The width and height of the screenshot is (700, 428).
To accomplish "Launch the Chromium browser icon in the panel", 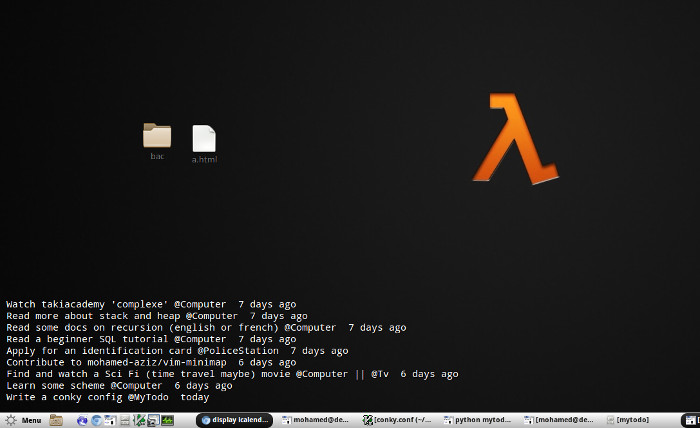I will pos(96,420).
